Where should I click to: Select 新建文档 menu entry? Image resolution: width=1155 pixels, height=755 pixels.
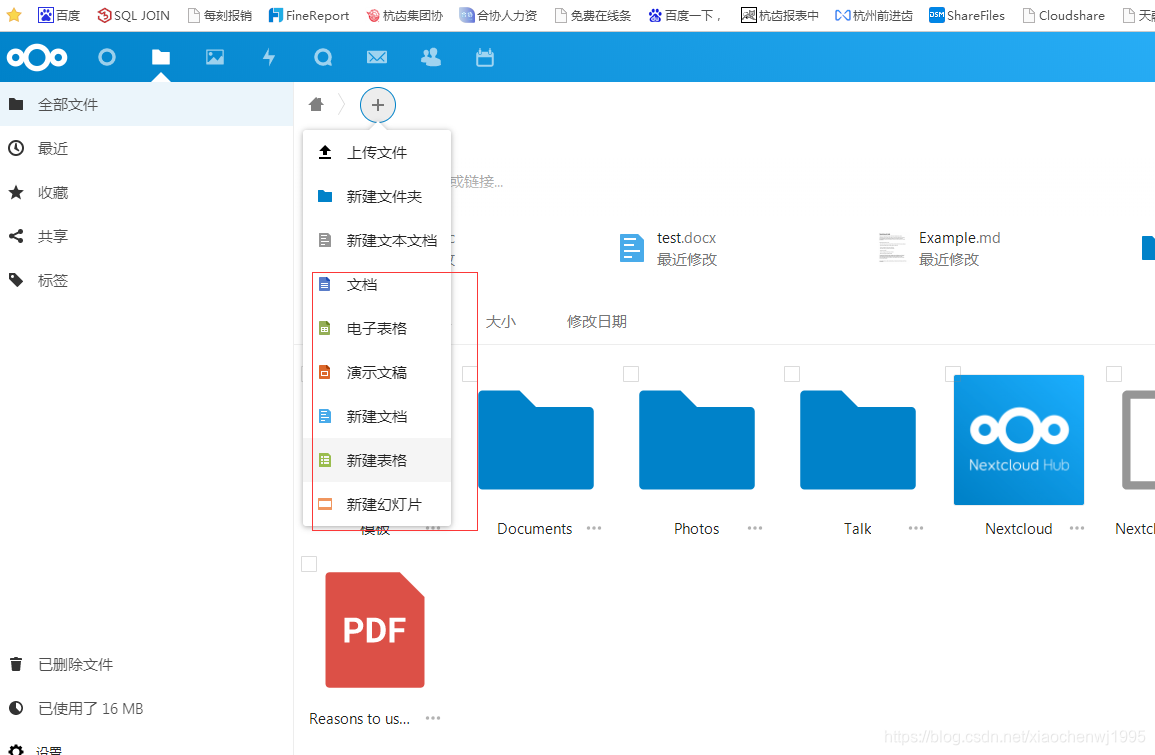point(377,417)
